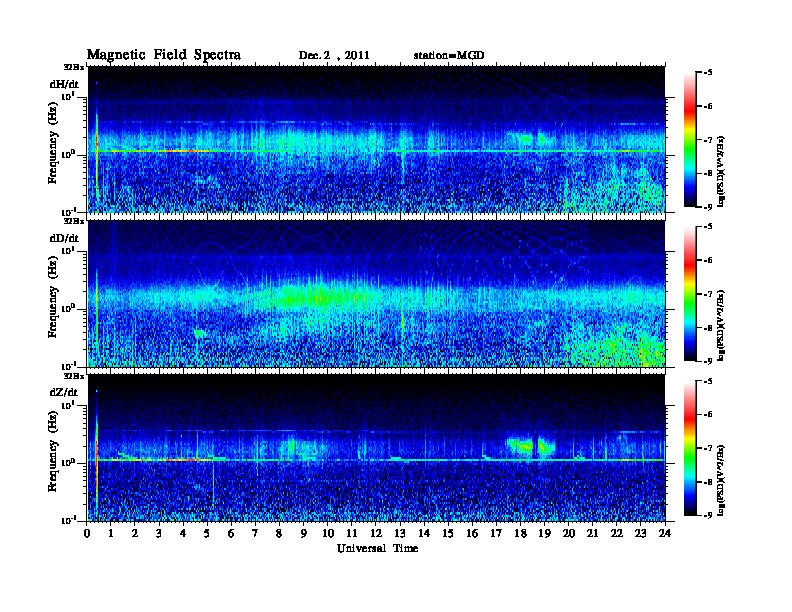Click the "-6" label on the dZ/dt color bar
Image resolution: width=792 pixels, height=612 pixels.
(x=708, y=414)
